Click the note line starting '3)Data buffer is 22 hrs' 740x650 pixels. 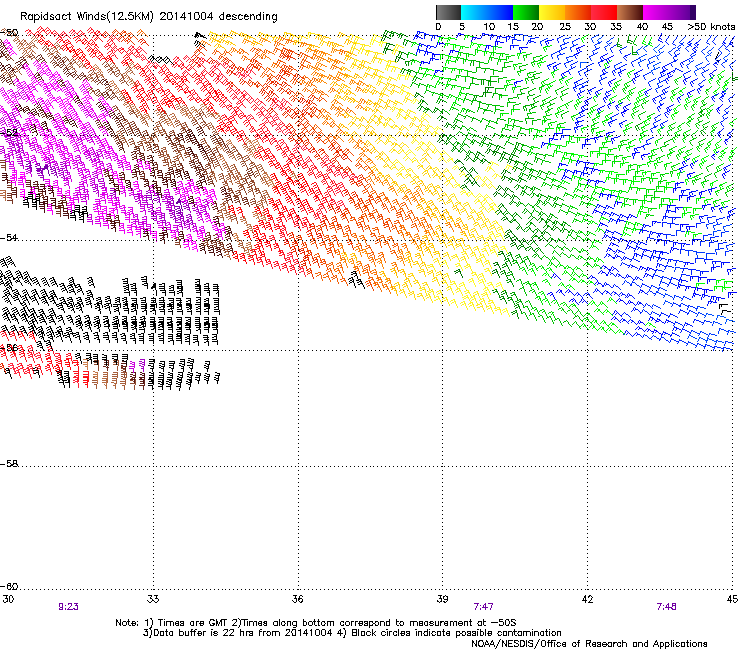point(352,633)
